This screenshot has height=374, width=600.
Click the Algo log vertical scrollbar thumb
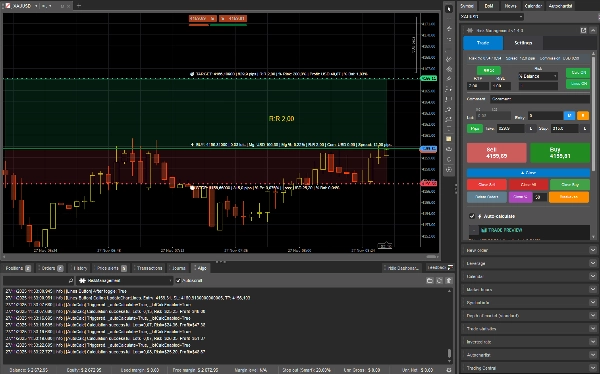pos(449,353)
